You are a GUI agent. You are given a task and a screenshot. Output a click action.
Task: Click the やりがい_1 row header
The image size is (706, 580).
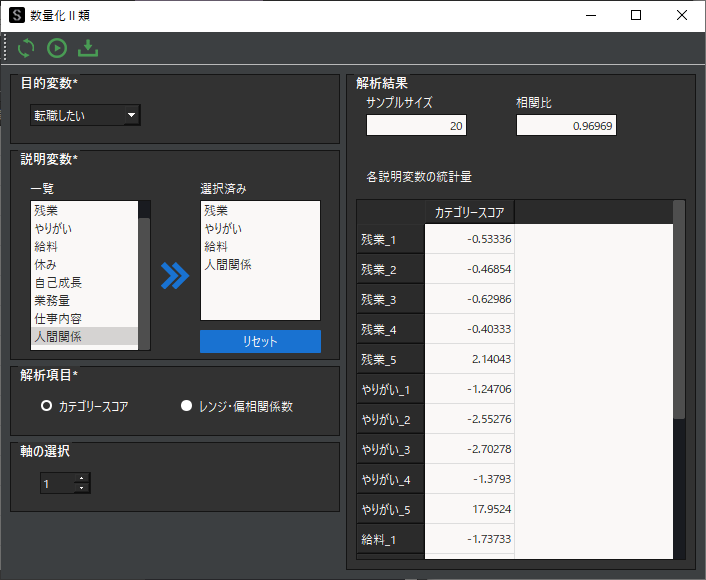coord(390,389)
